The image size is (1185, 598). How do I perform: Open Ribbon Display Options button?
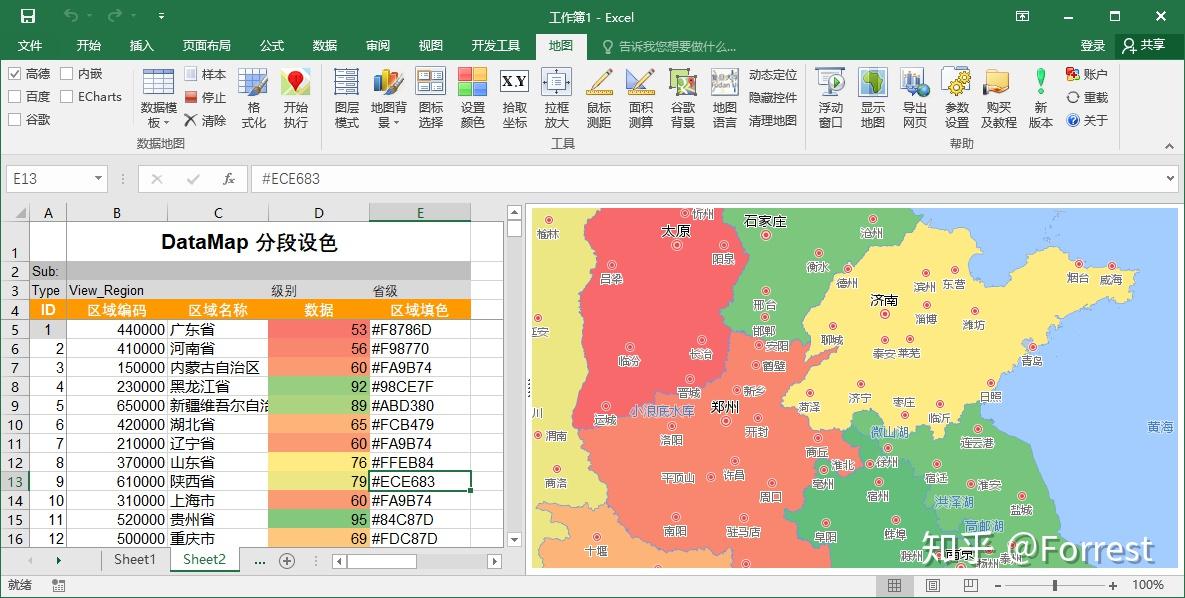tap(1022, 16)
